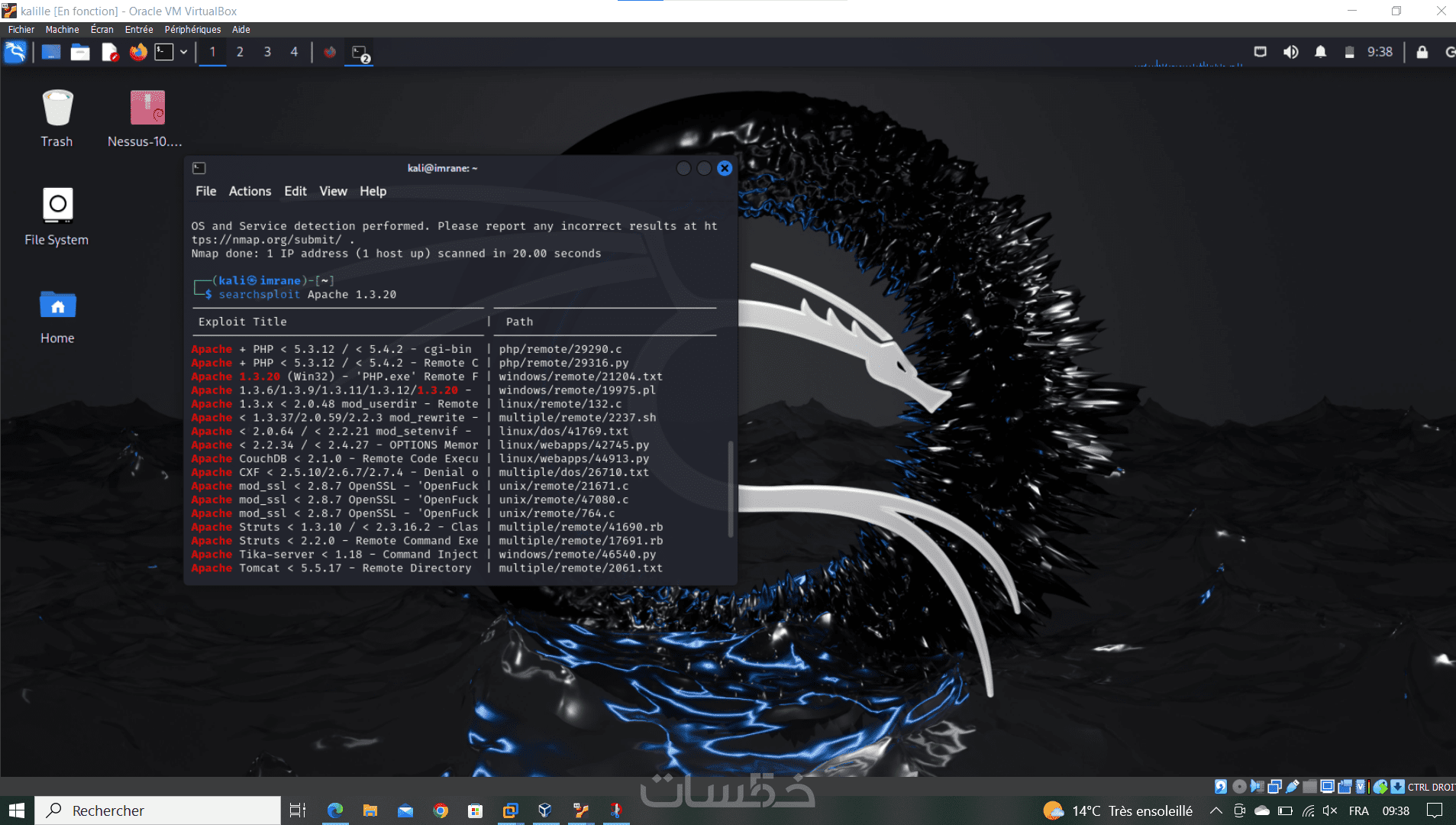Open Windows Task View
This screenshot has height=825, width=1456.
tap(298, 810)
